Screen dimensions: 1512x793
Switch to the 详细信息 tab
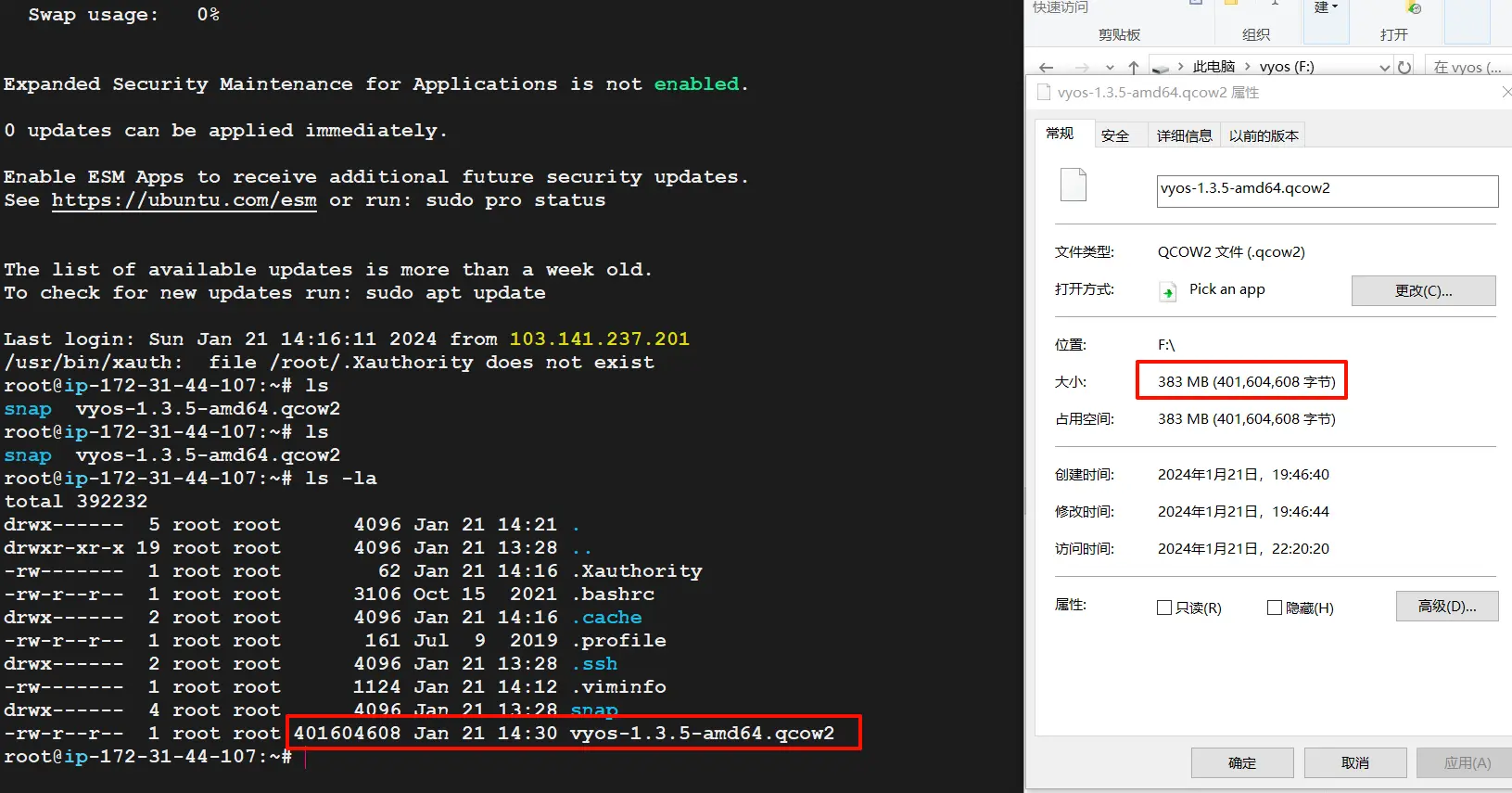(x=1184, y=135)
